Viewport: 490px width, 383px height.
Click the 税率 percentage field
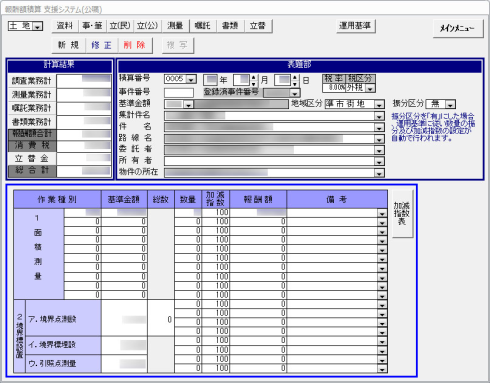334,88
